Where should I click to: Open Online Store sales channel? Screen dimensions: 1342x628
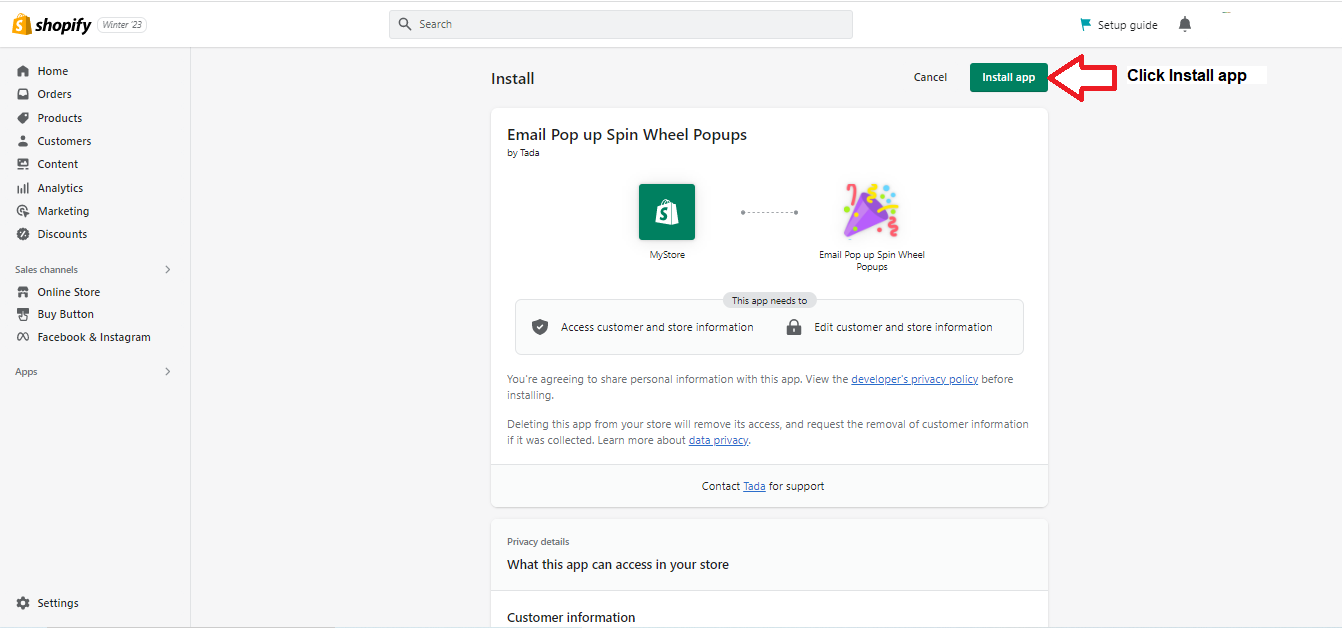pos(69,292)
